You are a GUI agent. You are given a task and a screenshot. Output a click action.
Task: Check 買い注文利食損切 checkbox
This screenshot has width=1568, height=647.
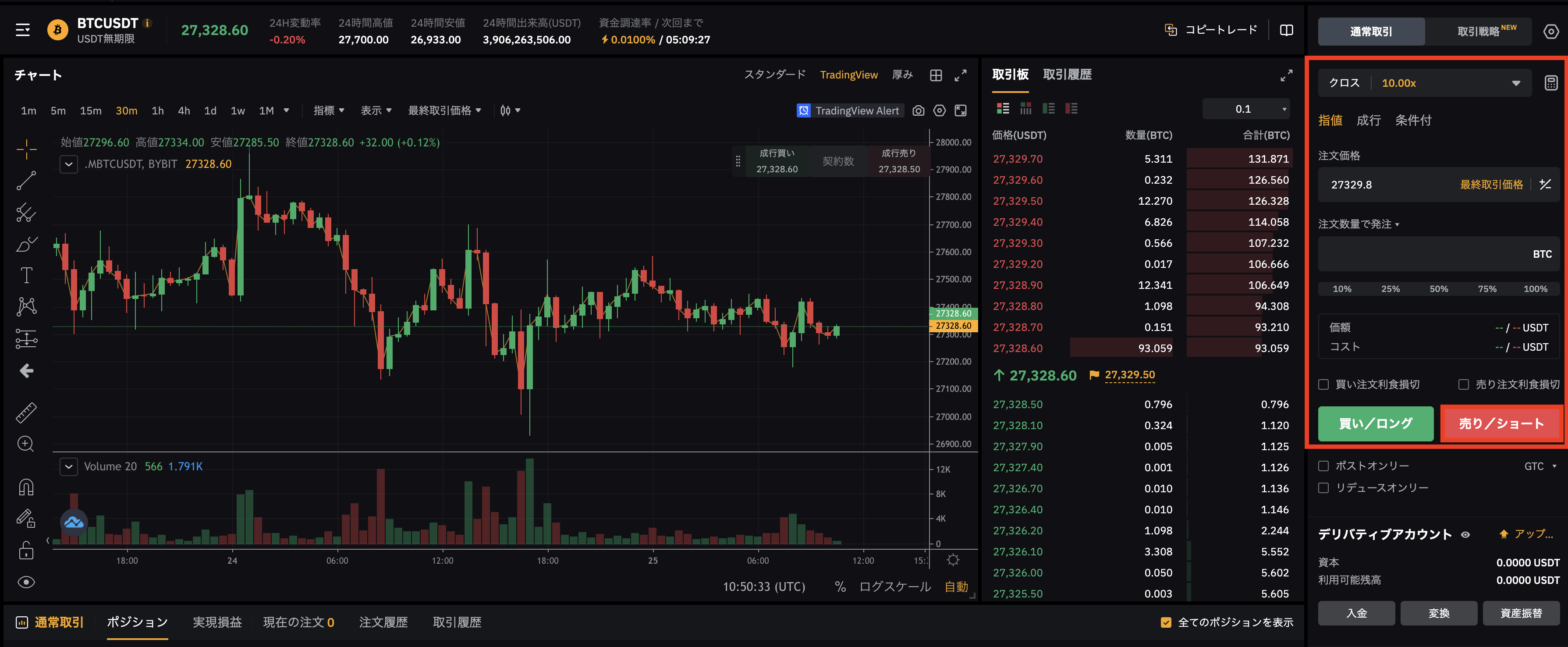[1323, 385]
